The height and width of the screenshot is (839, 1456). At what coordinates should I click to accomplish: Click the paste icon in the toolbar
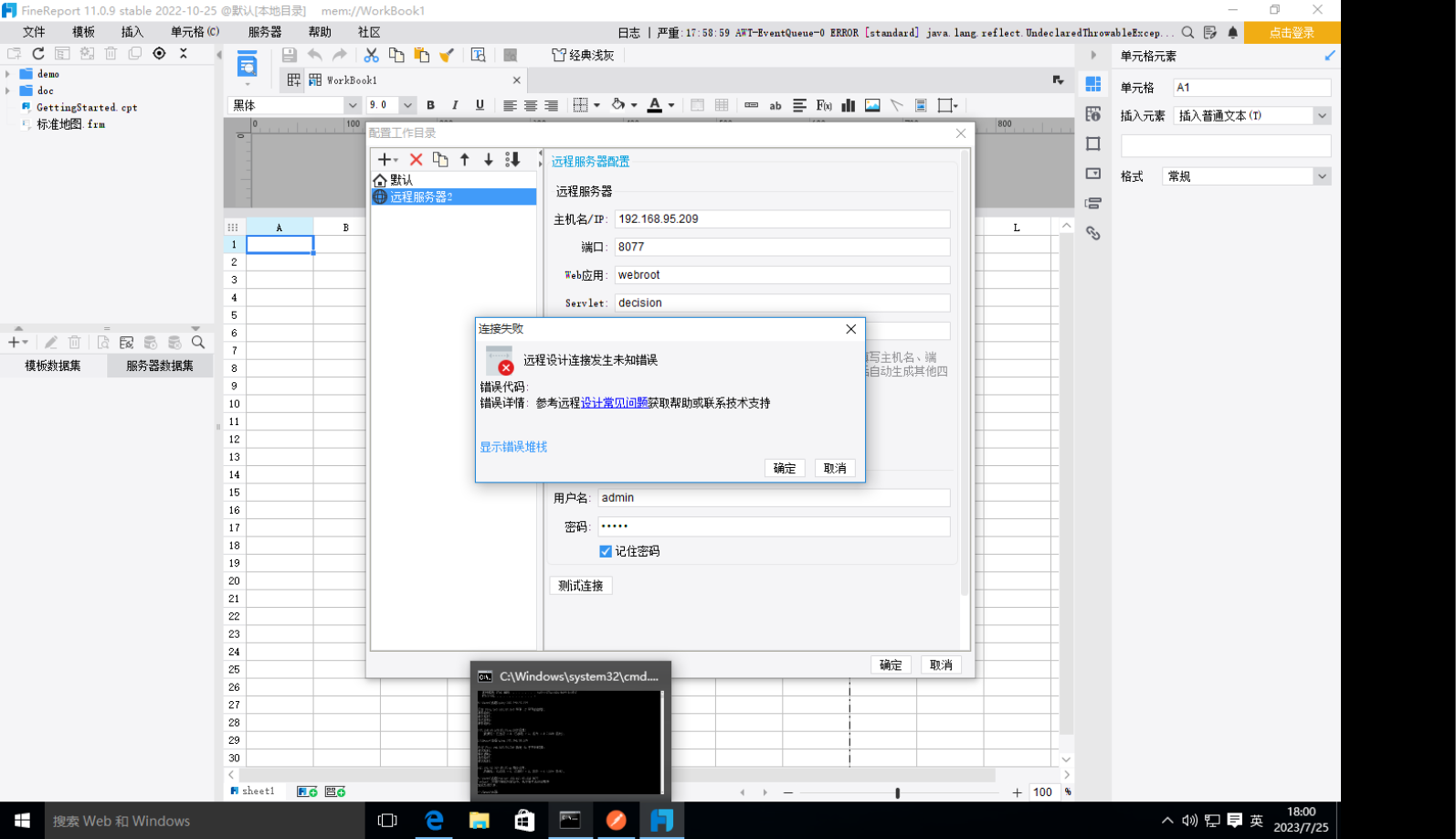[421, 55]
